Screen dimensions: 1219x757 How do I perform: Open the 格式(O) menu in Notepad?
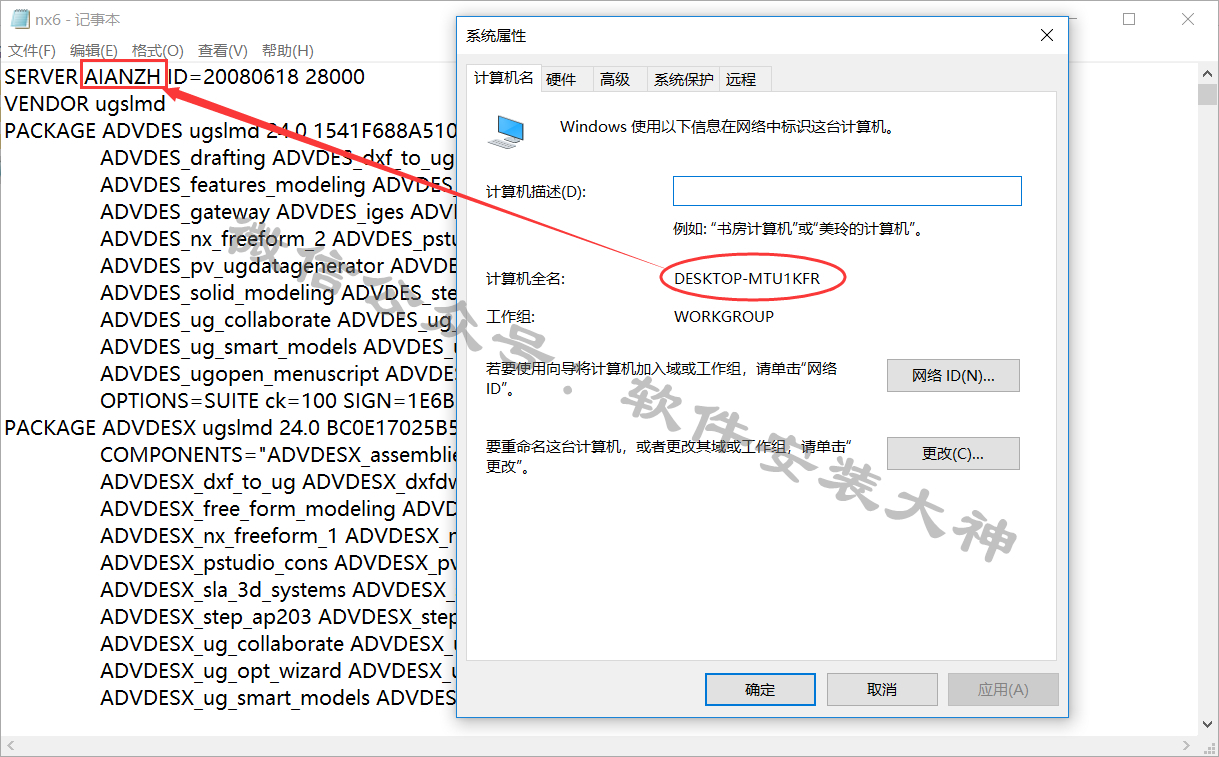click(x=158, y=50)
